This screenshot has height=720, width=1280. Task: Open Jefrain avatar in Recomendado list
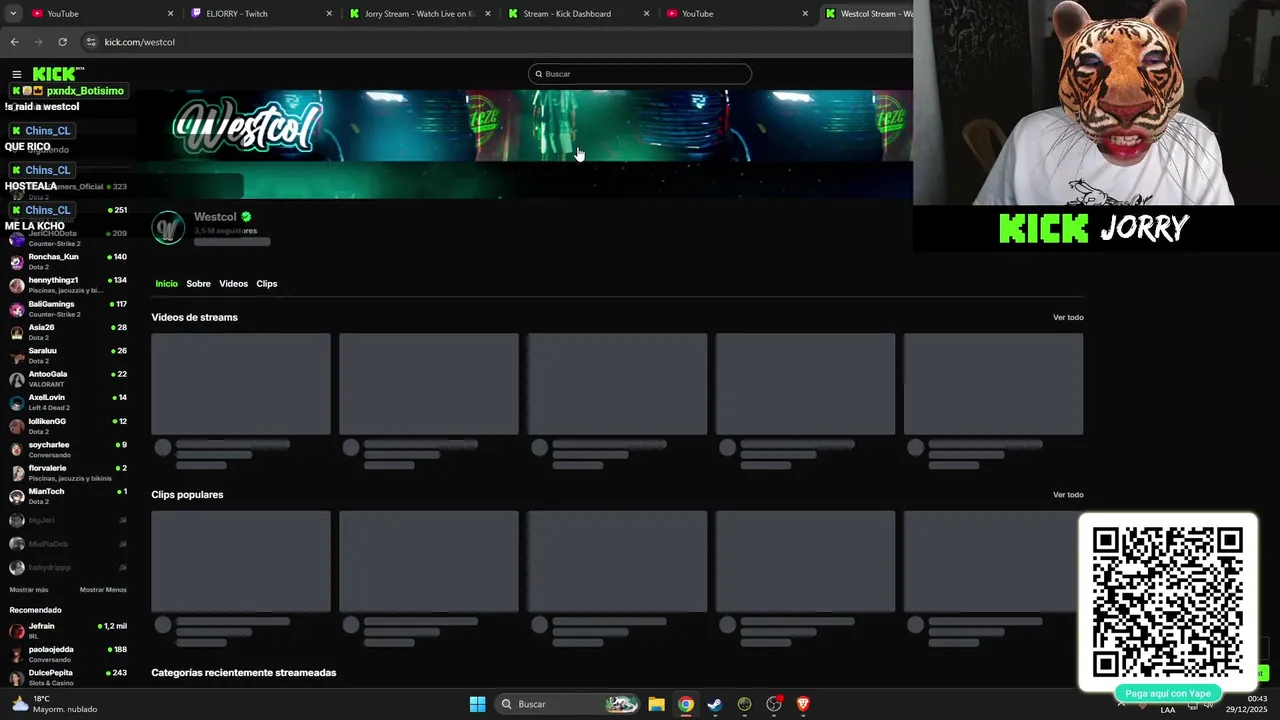[x=17, y=631]
